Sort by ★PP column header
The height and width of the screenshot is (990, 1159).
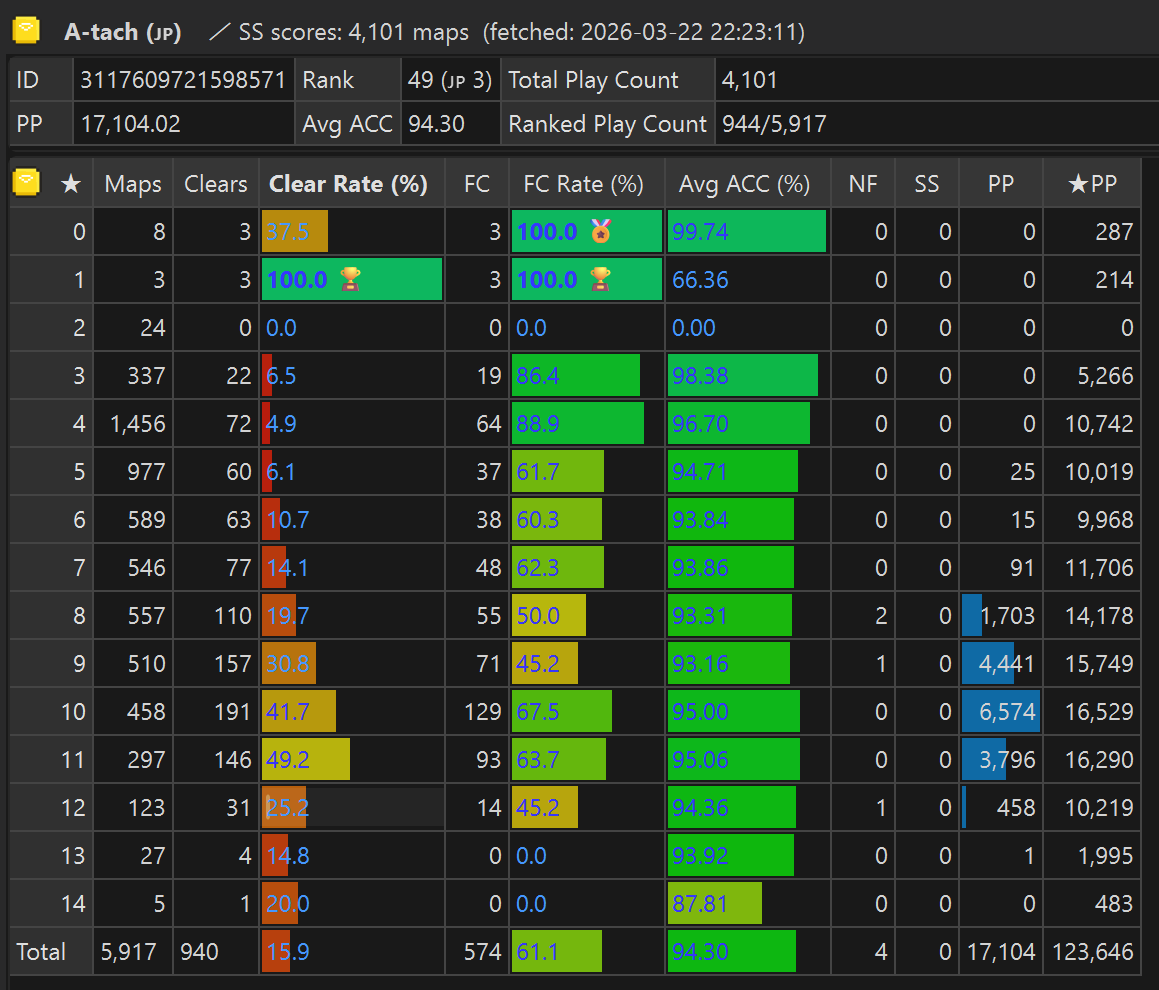coord(1092,183)
